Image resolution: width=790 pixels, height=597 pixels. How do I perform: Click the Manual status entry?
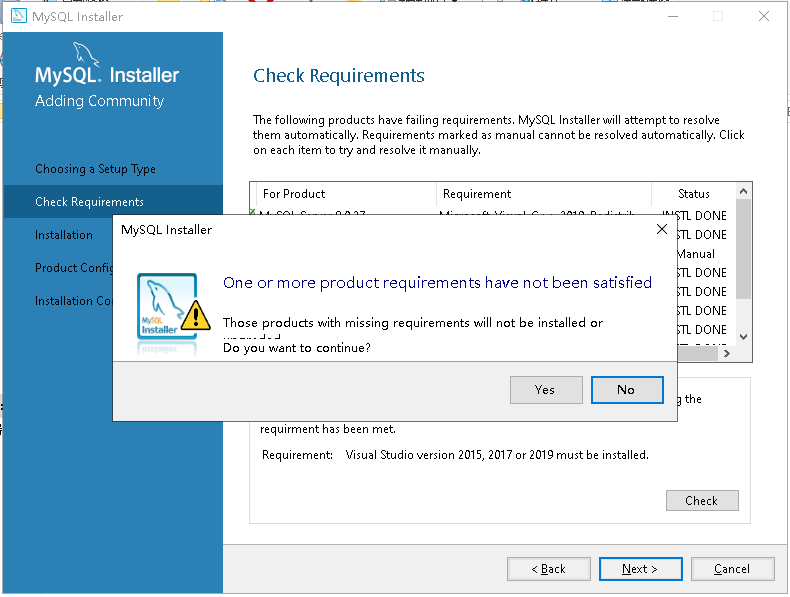point(696,254)
